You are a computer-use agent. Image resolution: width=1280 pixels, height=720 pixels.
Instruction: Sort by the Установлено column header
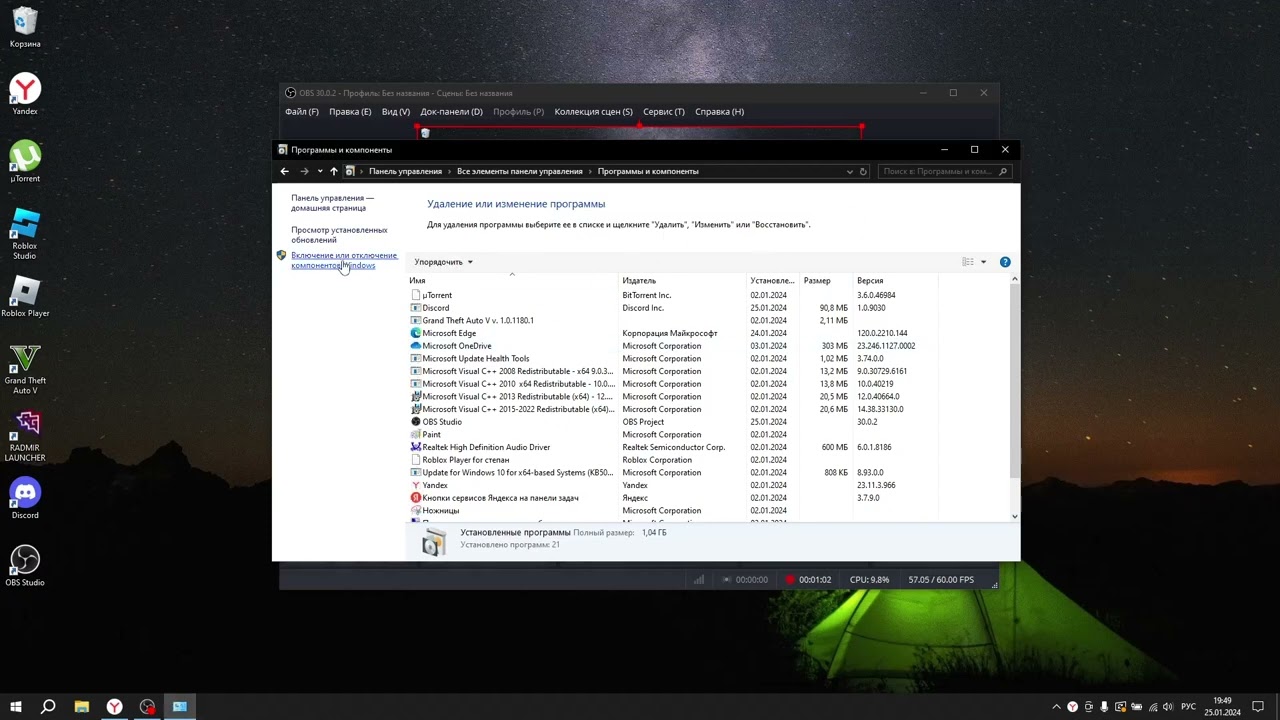pyautogui.click(x=773, y=281)
